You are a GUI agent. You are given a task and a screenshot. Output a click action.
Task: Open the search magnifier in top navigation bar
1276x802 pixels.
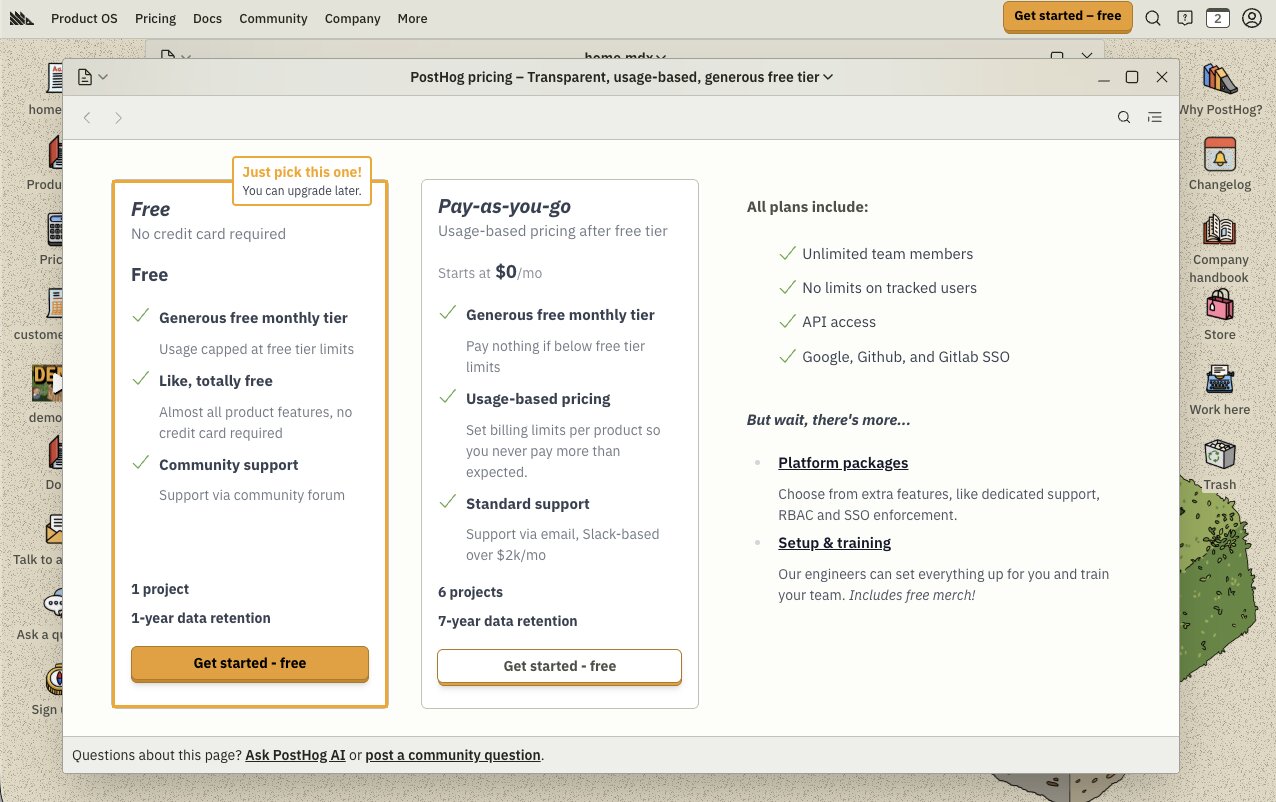(x=1153, y=18)
